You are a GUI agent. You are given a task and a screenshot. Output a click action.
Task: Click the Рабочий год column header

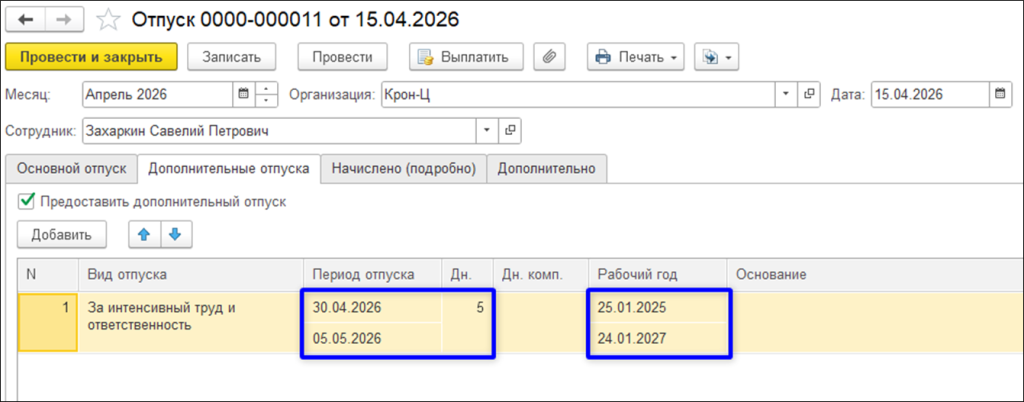(658, 275)
